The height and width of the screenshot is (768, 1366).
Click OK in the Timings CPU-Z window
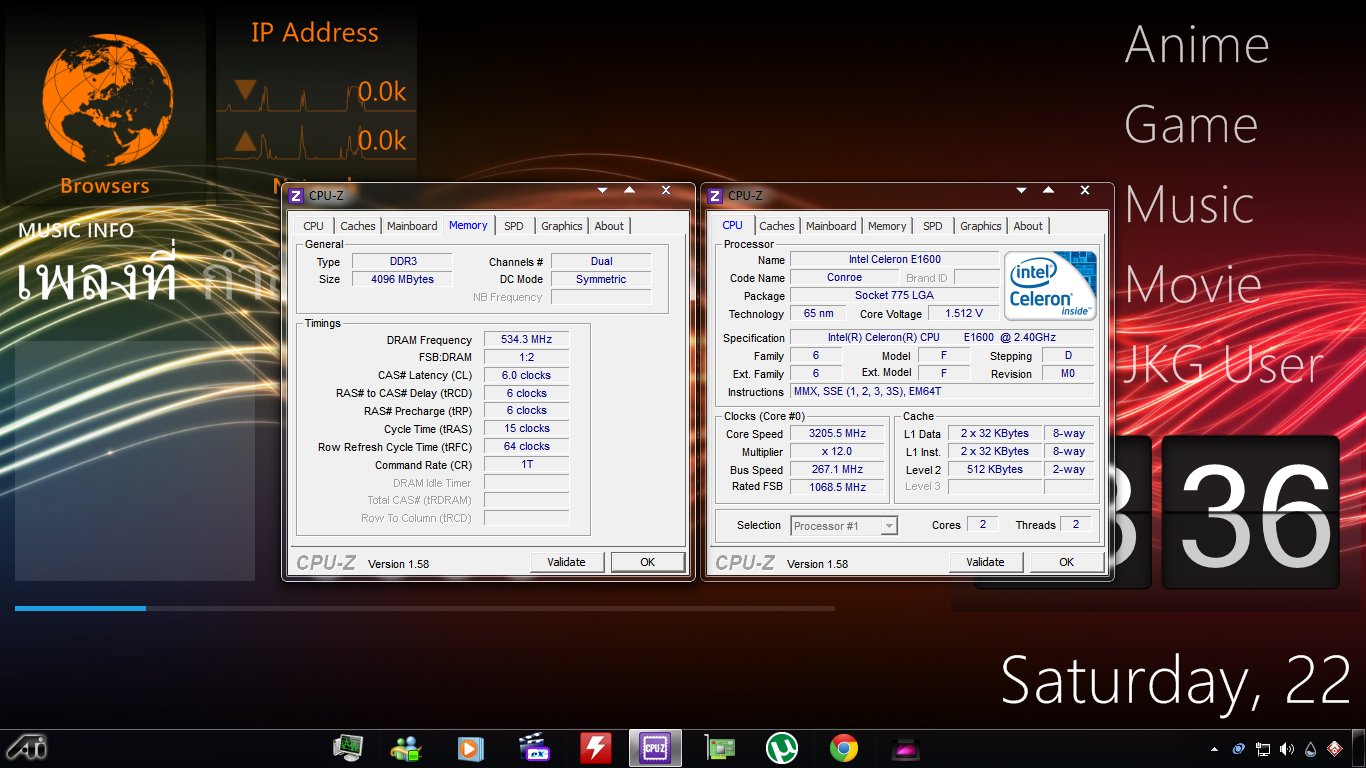648,562
